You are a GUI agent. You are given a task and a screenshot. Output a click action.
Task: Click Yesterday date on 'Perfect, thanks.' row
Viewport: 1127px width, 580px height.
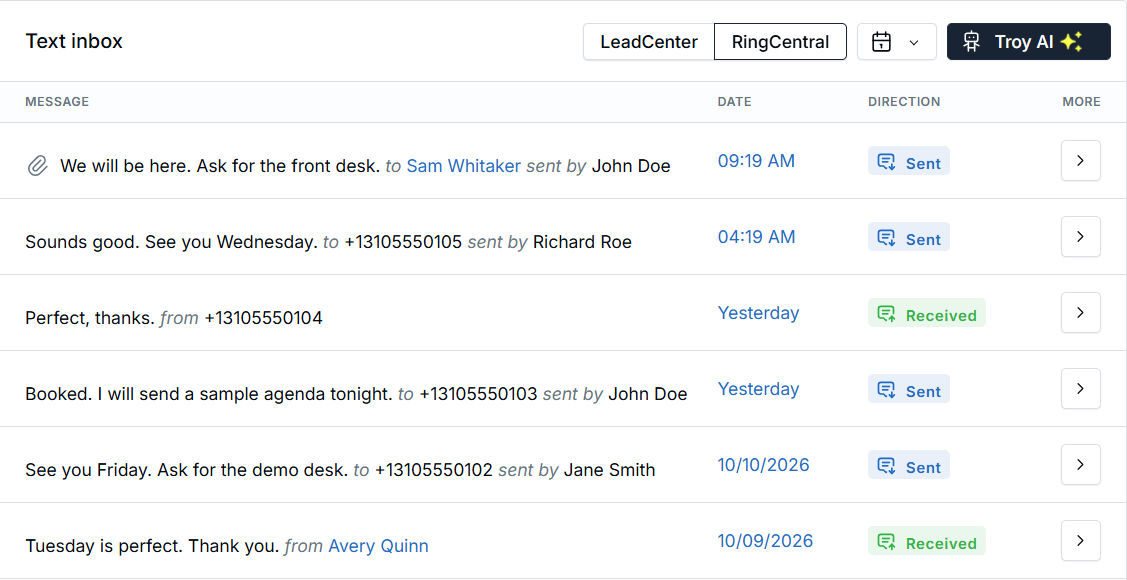[758, 313]
